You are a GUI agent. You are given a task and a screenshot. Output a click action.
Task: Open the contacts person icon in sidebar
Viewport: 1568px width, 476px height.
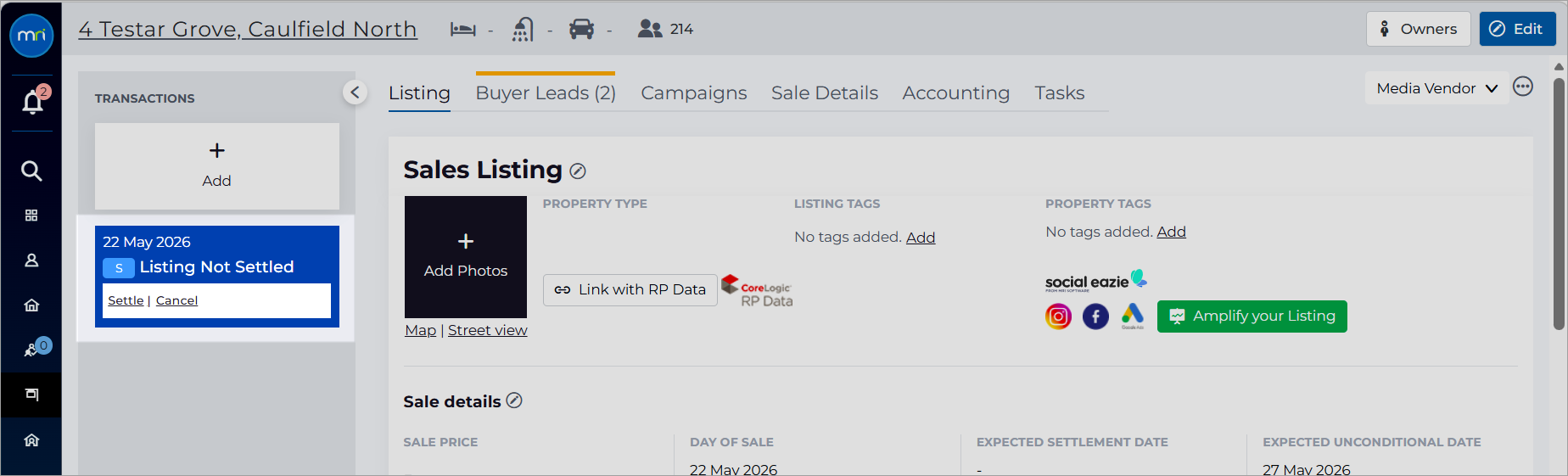pyautogui.click(x=31, y=260)
